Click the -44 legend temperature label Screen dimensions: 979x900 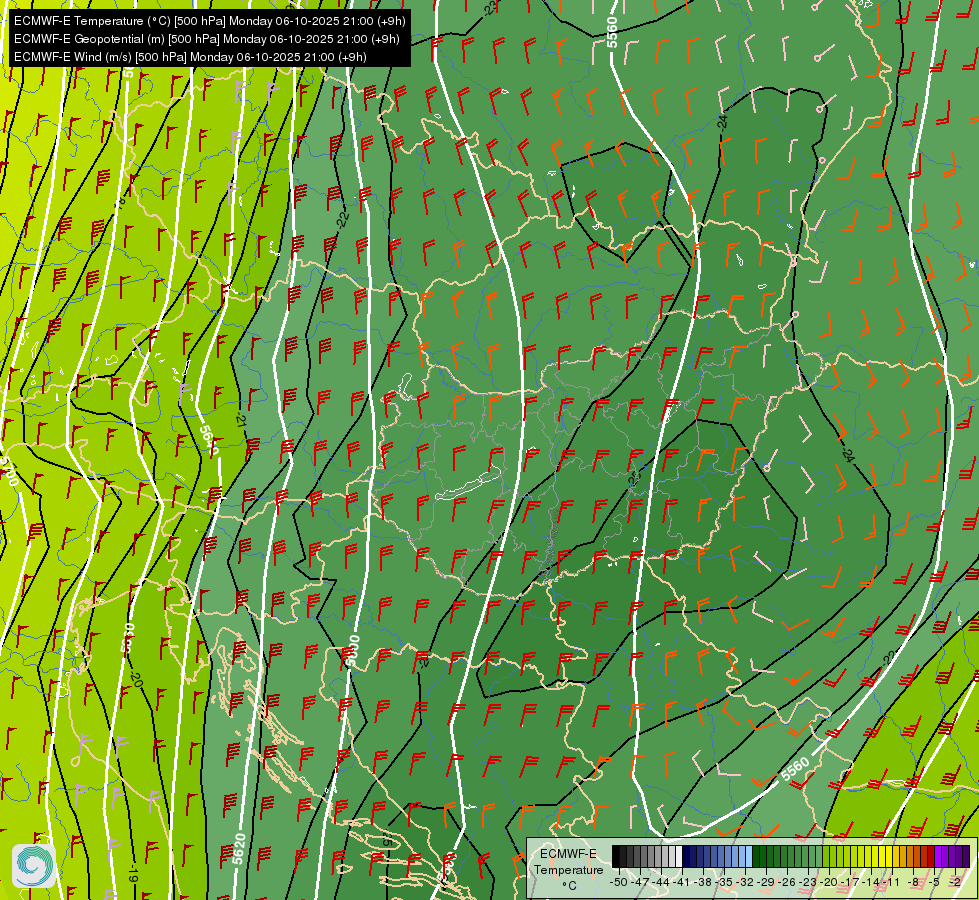tap(661, 882)
